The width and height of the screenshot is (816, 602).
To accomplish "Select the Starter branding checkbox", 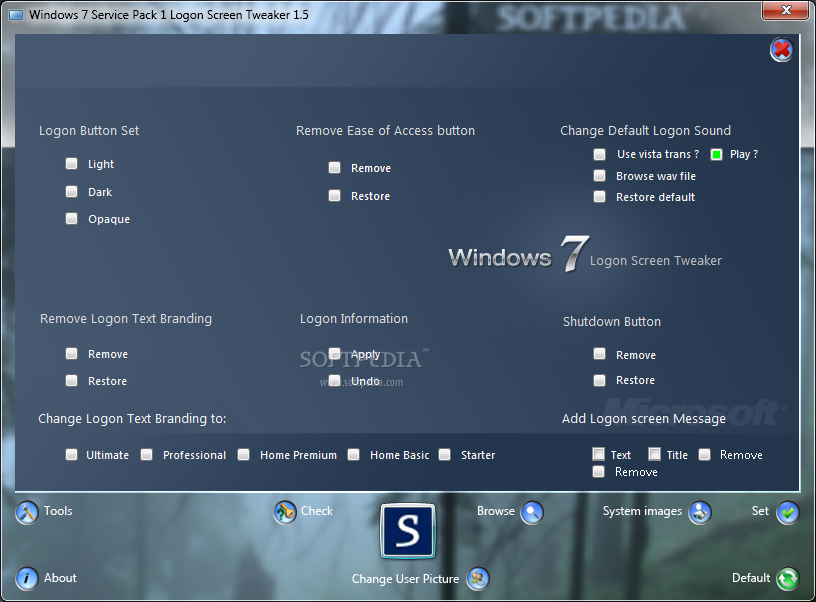I will coord(444,455).
